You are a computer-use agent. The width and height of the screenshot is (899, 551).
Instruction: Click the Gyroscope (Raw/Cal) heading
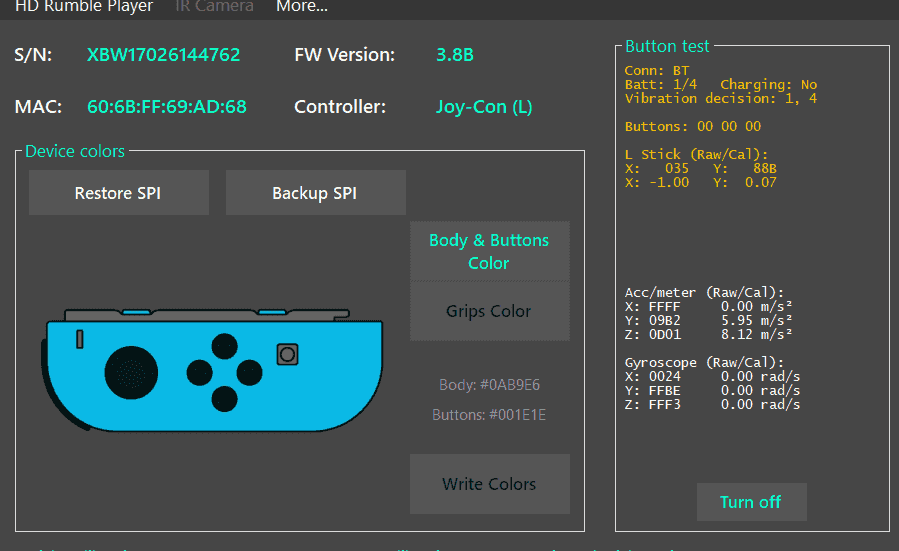[704, 362]
